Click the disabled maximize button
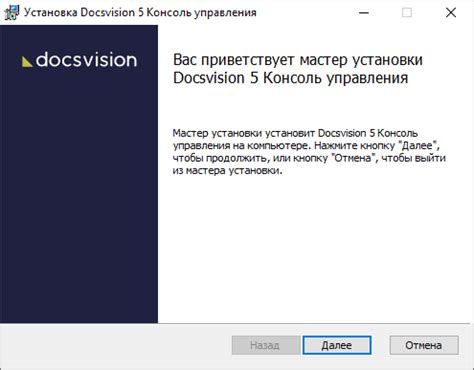This screenshot has height=370, width=474. [x=407, y=13]
